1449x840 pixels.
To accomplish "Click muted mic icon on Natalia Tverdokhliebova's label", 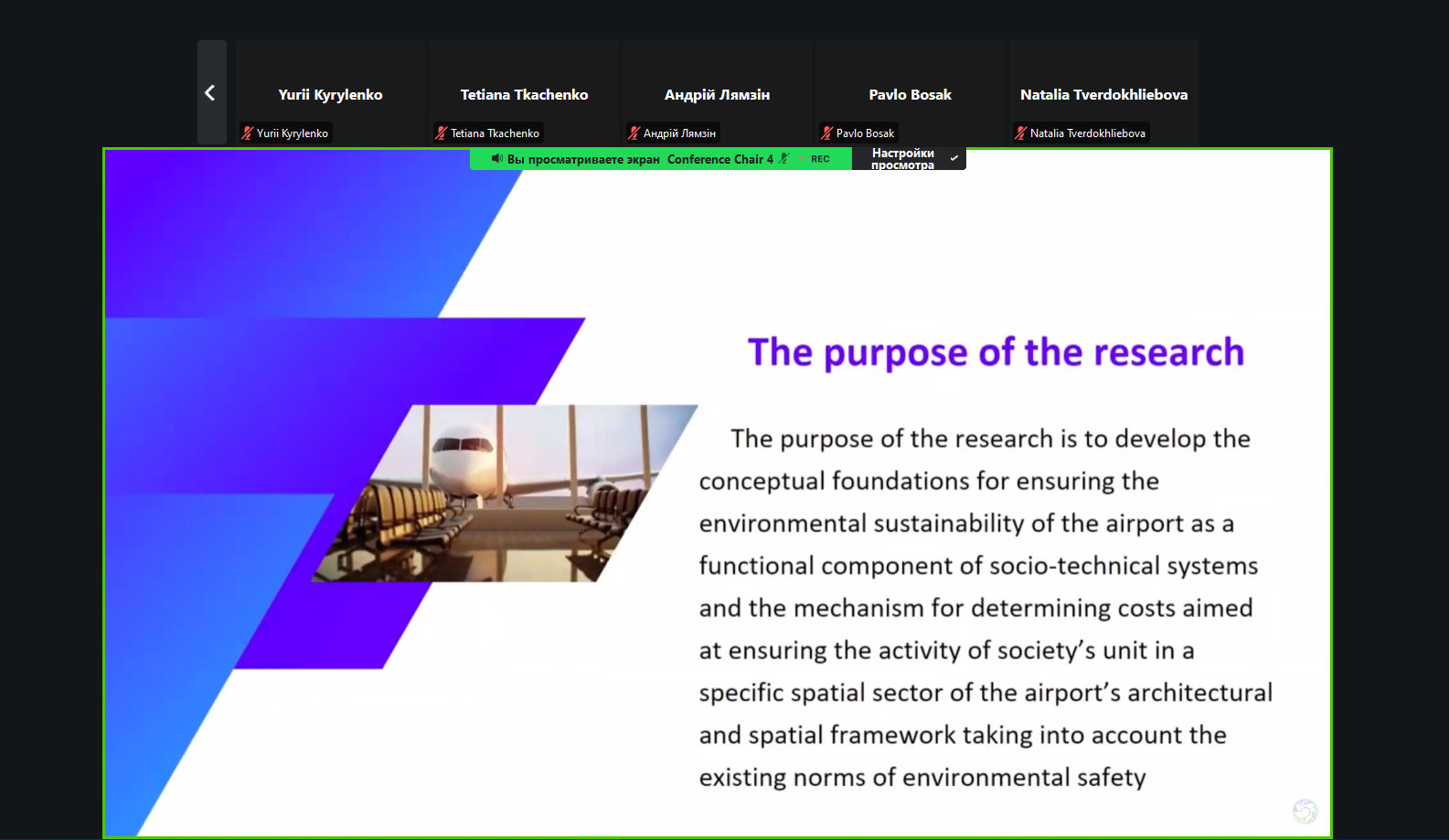I will tap(1020, 133).
